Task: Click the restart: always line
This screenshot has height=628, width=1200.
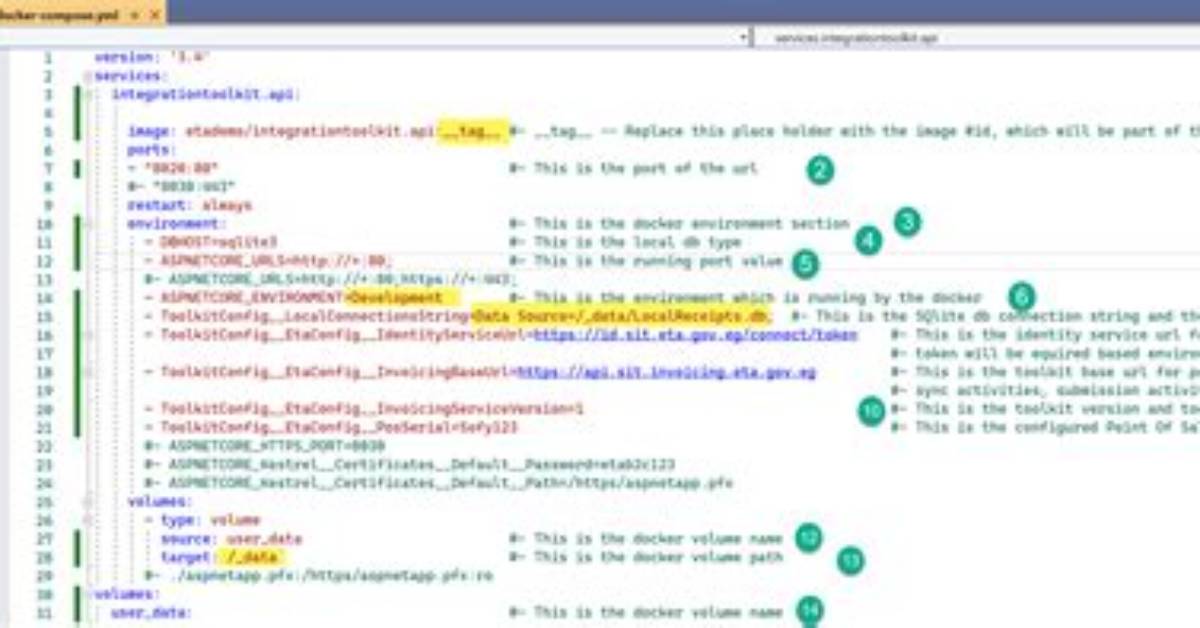Action: tap(189, 205)
